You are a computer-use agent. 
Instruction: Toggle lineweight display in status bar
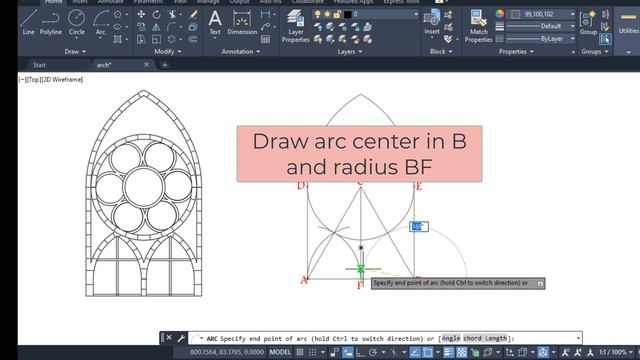(449, 352)
